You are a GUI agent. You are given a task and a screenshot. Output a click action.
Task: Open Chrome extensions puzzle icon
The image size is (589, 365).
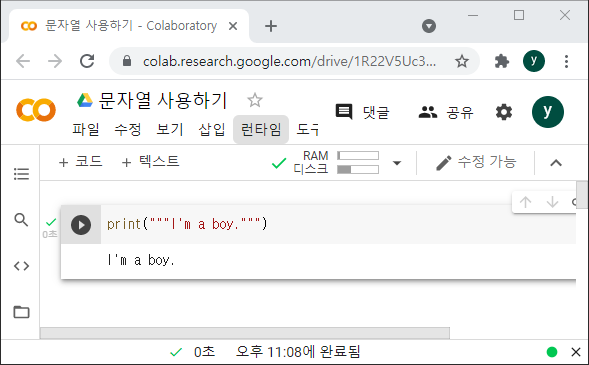click(x=501, y=61)
